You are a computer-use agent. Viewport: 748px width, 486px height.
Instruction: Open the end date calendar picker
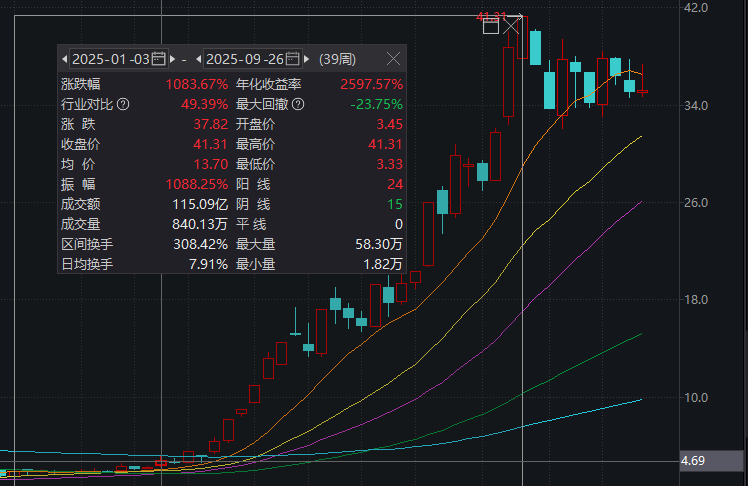[x=295, y=59]
